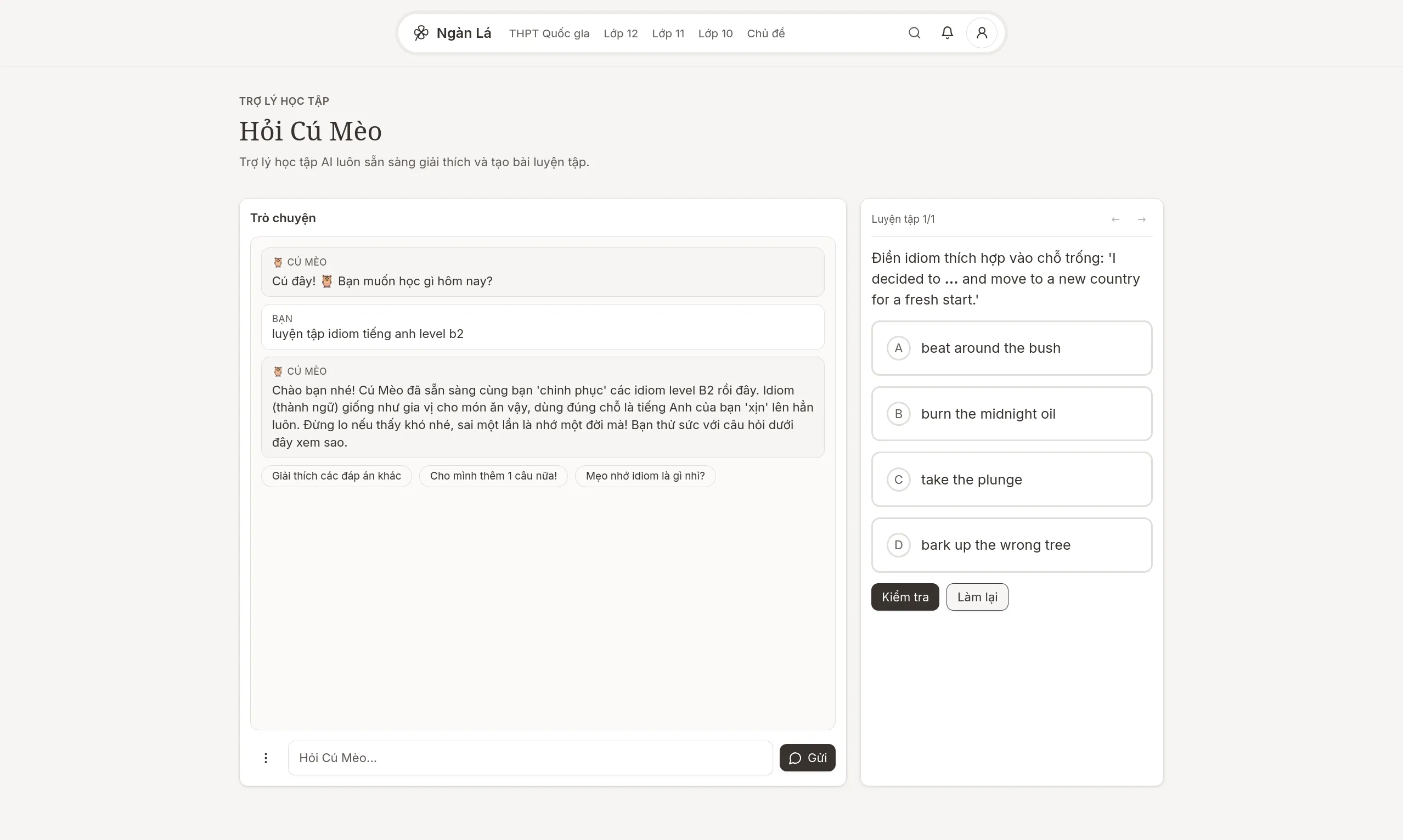Go to the previous exercise with the left arrow

(x=1115, y=219)
